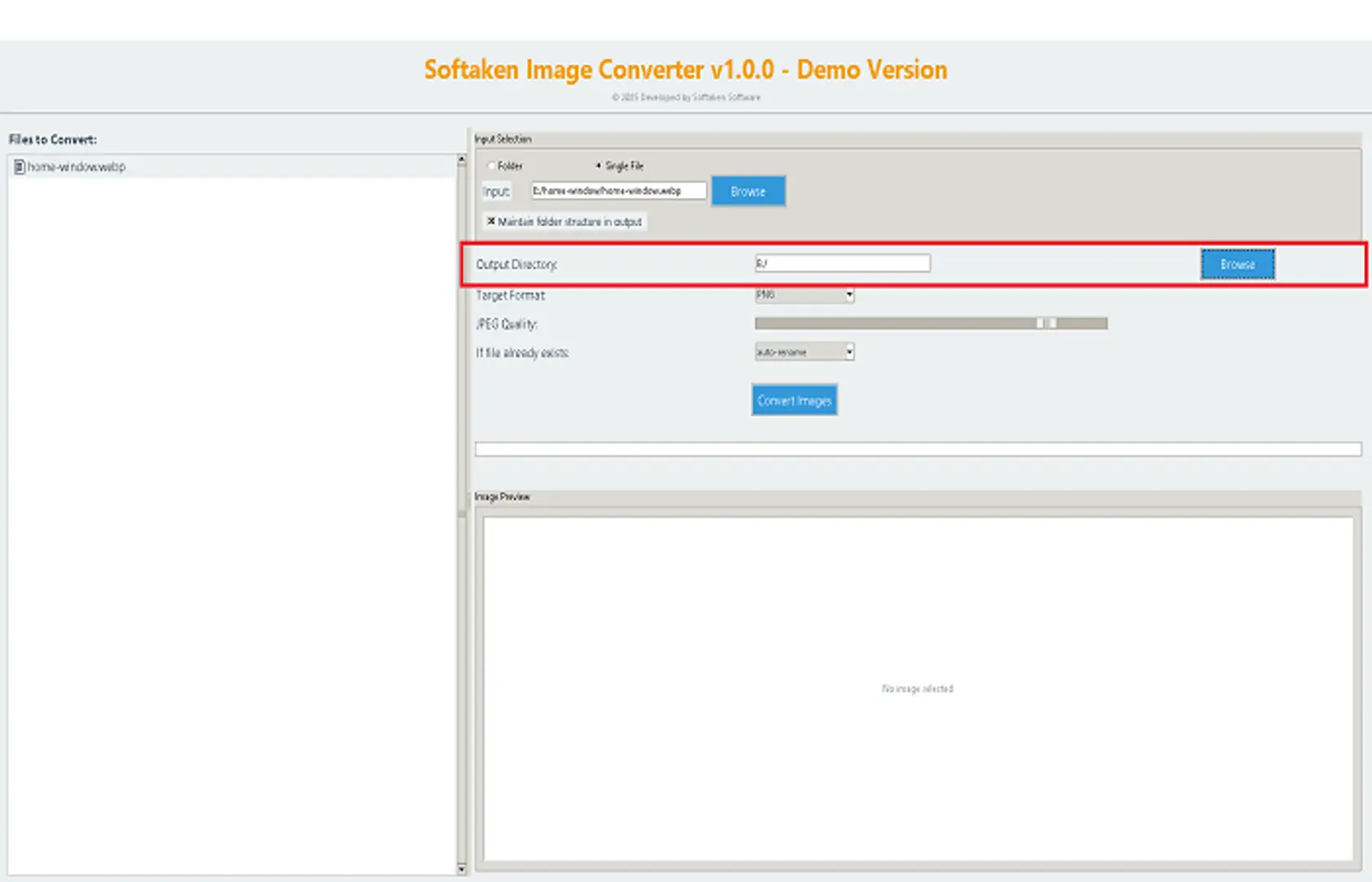Expand the If file already exists dropdown
This screenshot has height=882, width=1372.
804,352
